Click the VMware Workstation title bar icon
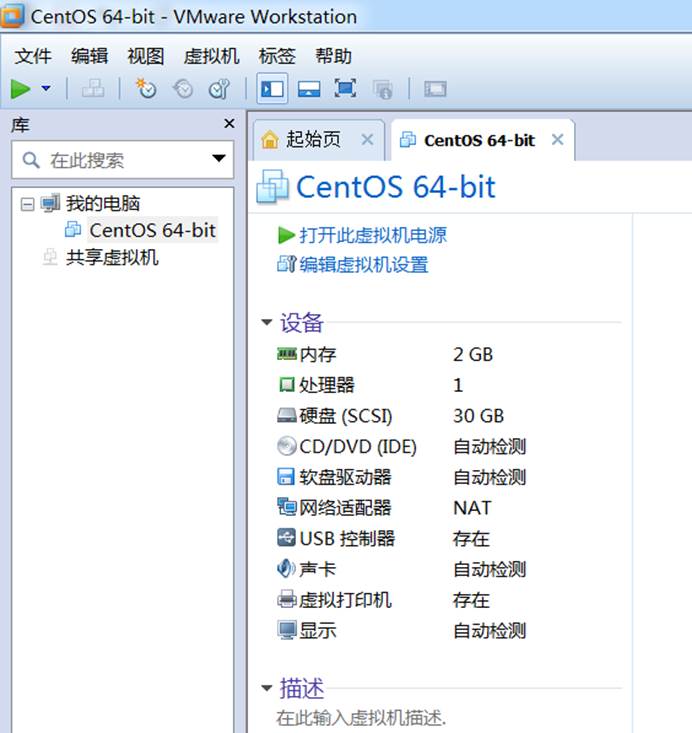 point(12,15)
